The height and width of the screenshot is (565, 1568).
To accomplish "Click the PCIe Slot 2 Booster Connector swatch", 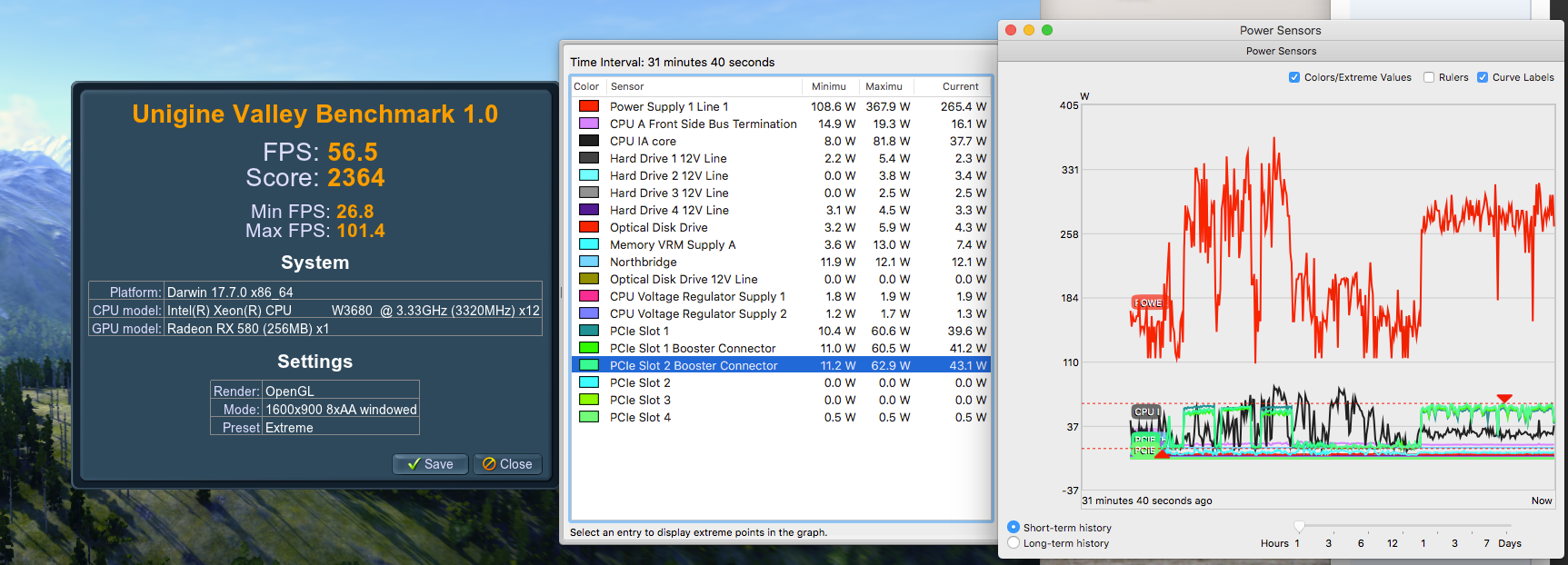I will pyautogui.click(x=589, y=365).
